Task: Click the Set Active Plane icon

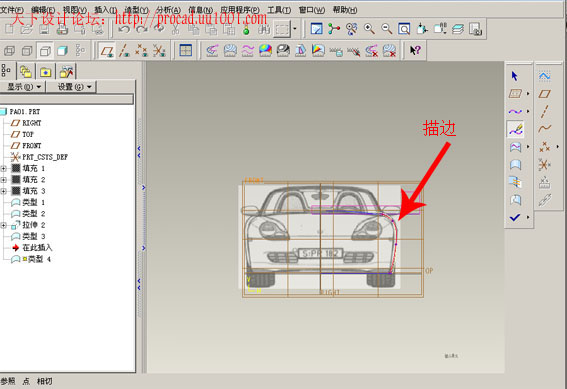Action: coord(515,94)
